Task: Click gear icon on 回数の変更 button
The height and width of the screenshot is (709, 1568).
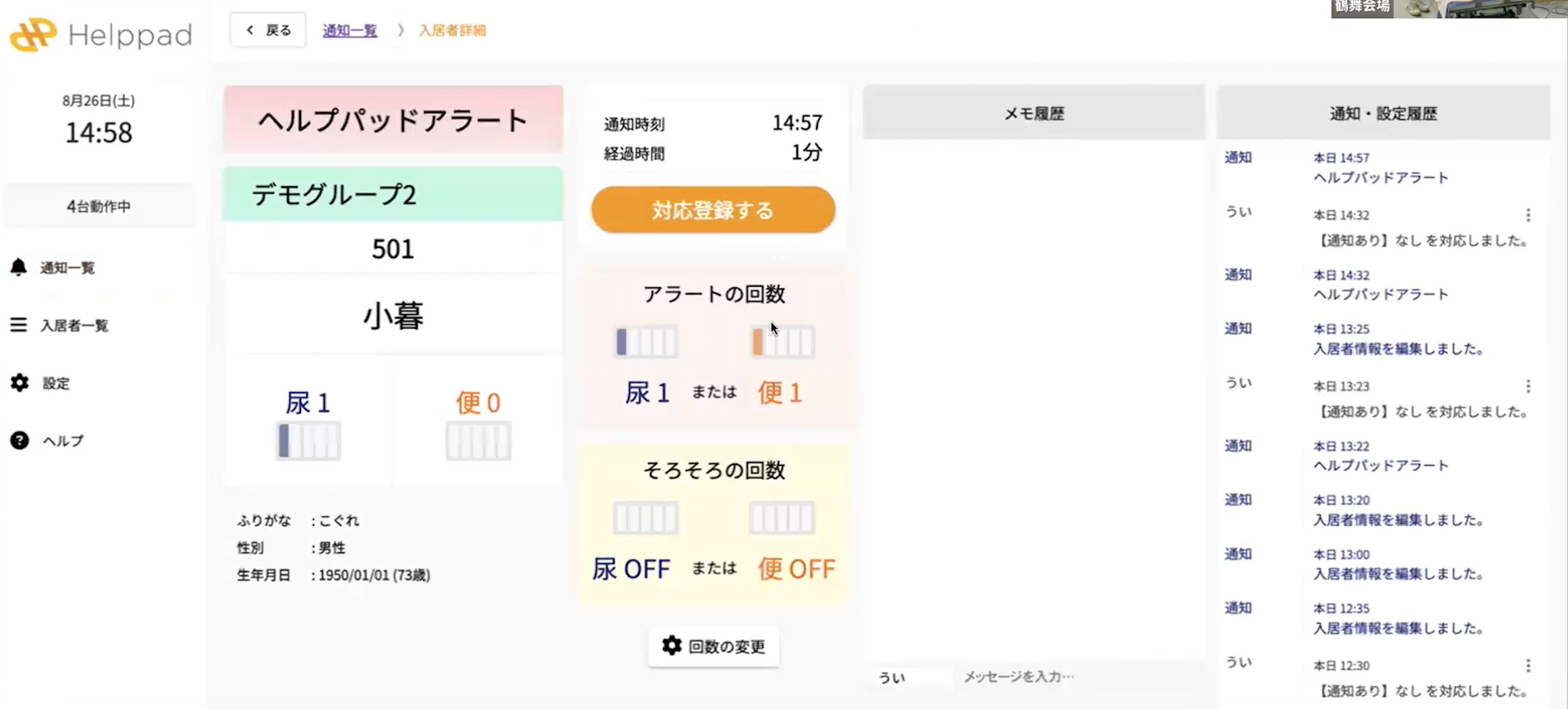Action: point(672,646)
